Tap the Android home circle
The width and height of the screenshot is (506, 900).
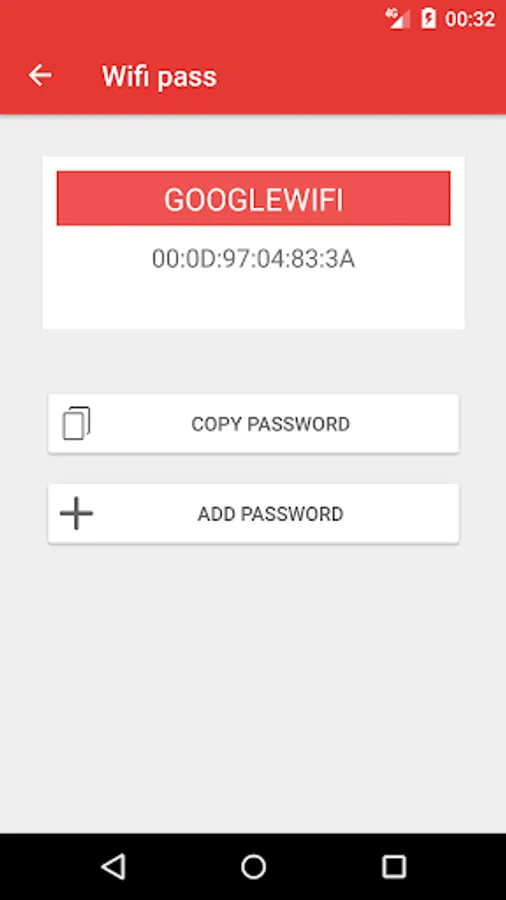click(x=253, y=866)
